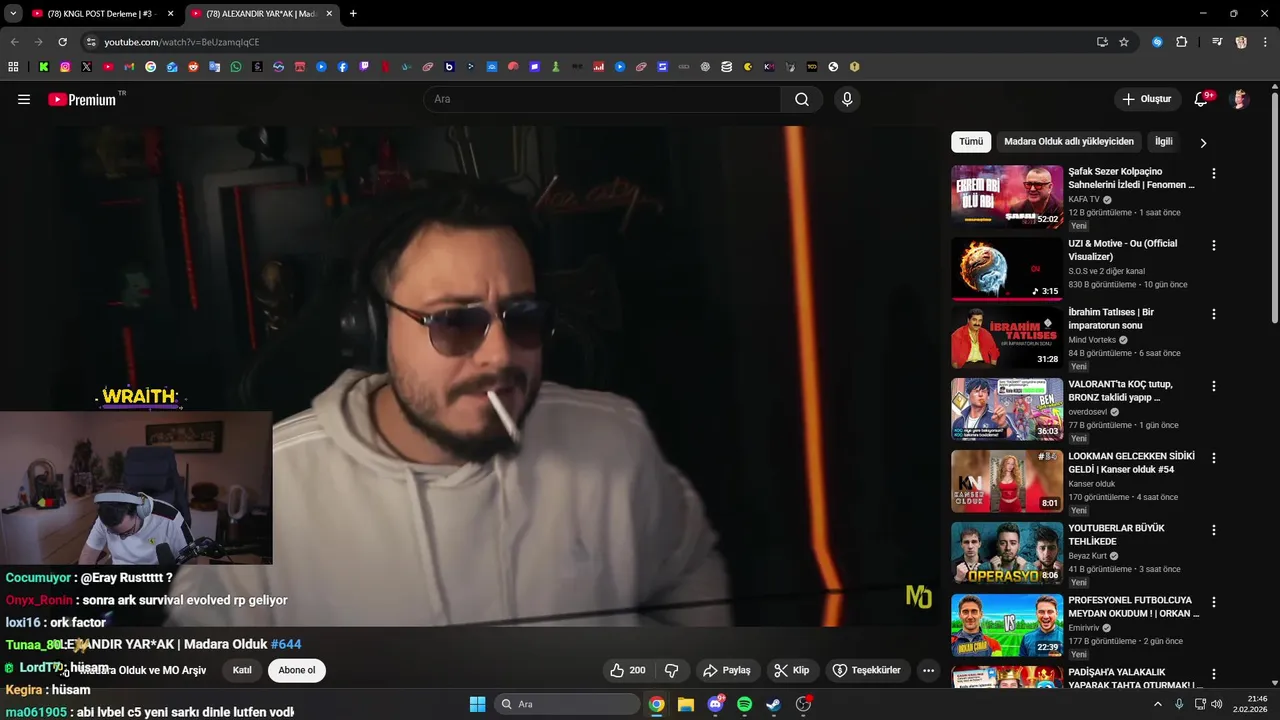The image size is (1280, 720).
Task: Select the İlgili filter chip
Action: click(x=1164, y=142)
